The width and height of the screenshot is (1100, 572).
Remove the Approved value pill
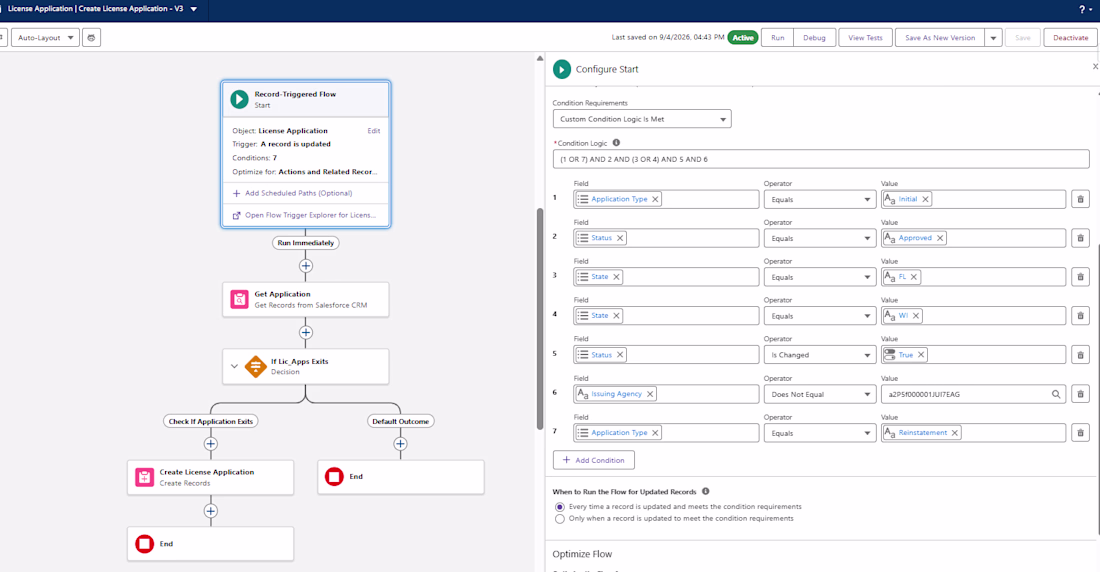[x=940, y=238]
